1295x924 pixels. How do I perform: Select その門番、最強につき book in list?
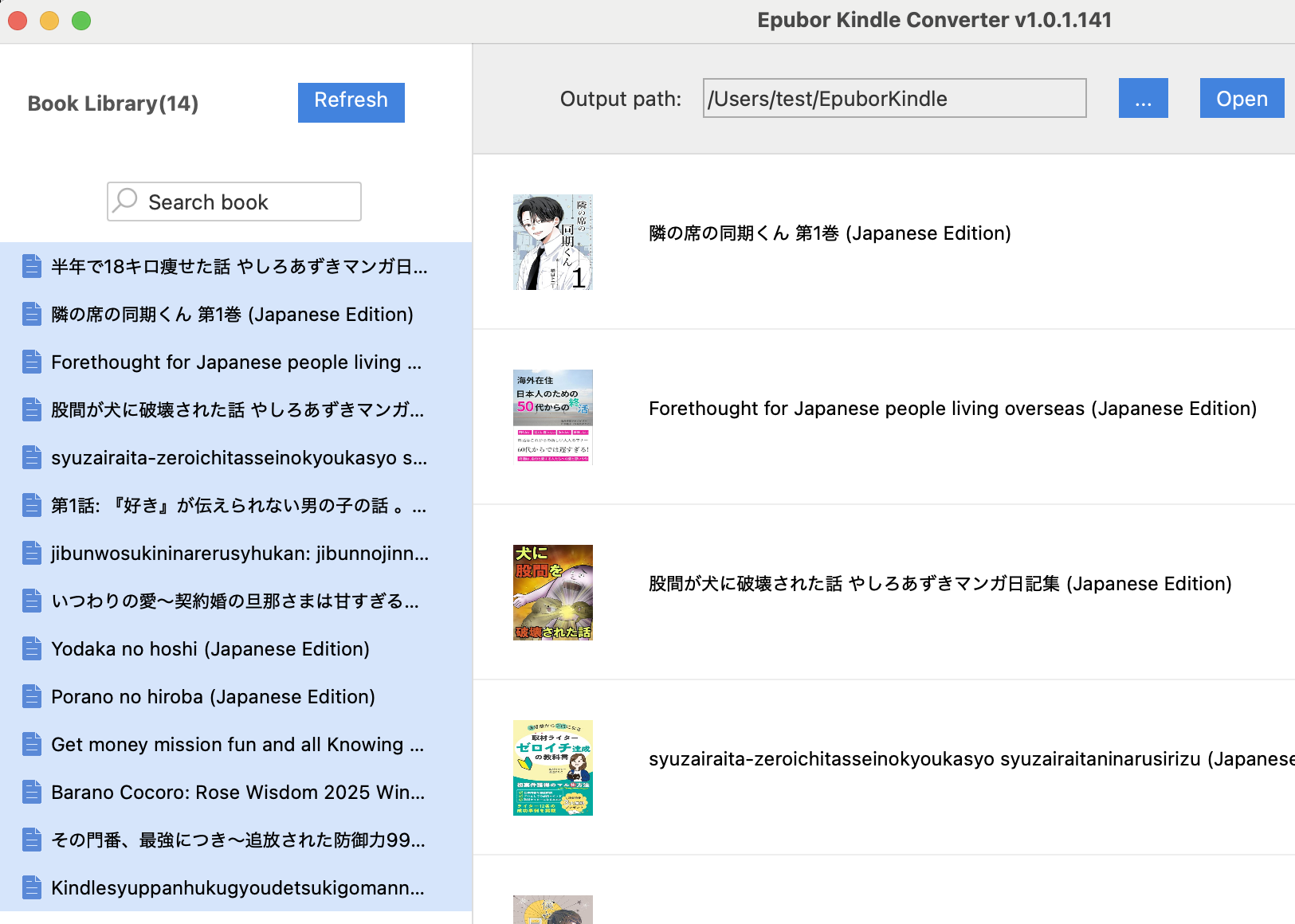click(236, 840)
